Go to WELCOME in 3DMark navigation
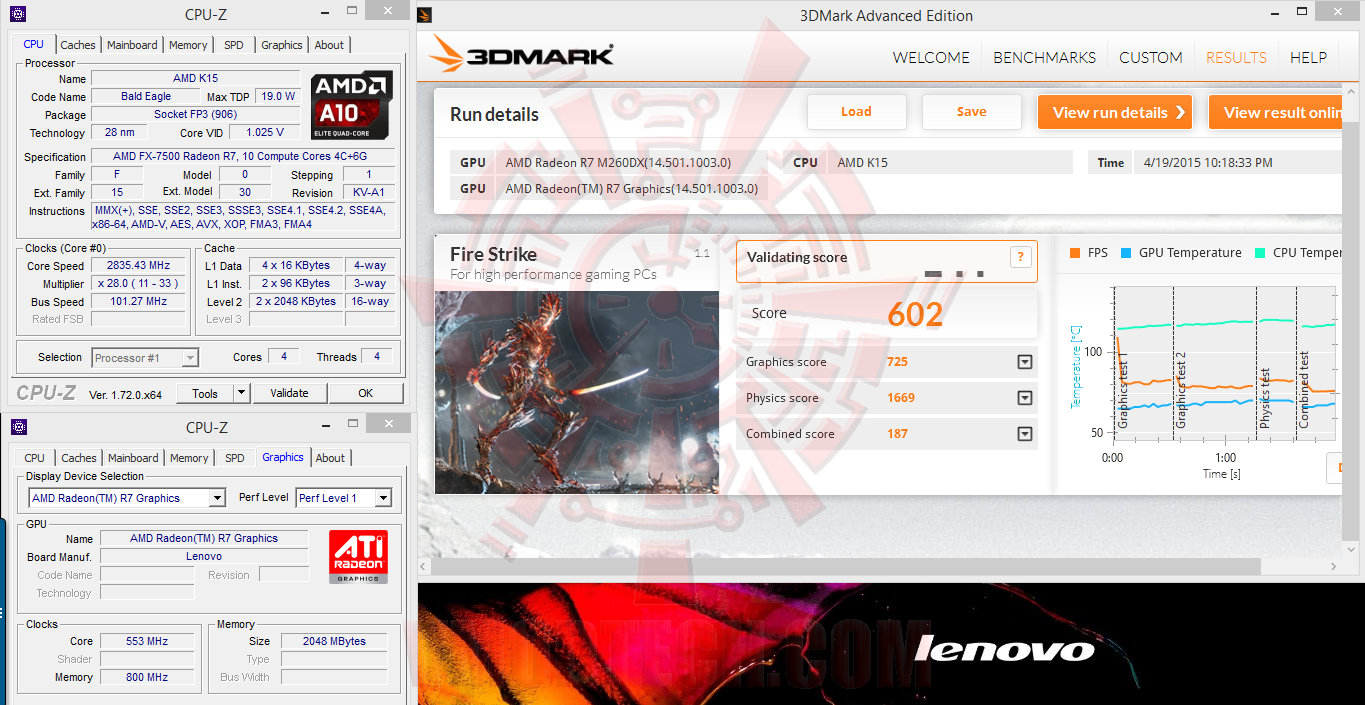This screenshot has width=1365, height=705. (x=931, y=57)
